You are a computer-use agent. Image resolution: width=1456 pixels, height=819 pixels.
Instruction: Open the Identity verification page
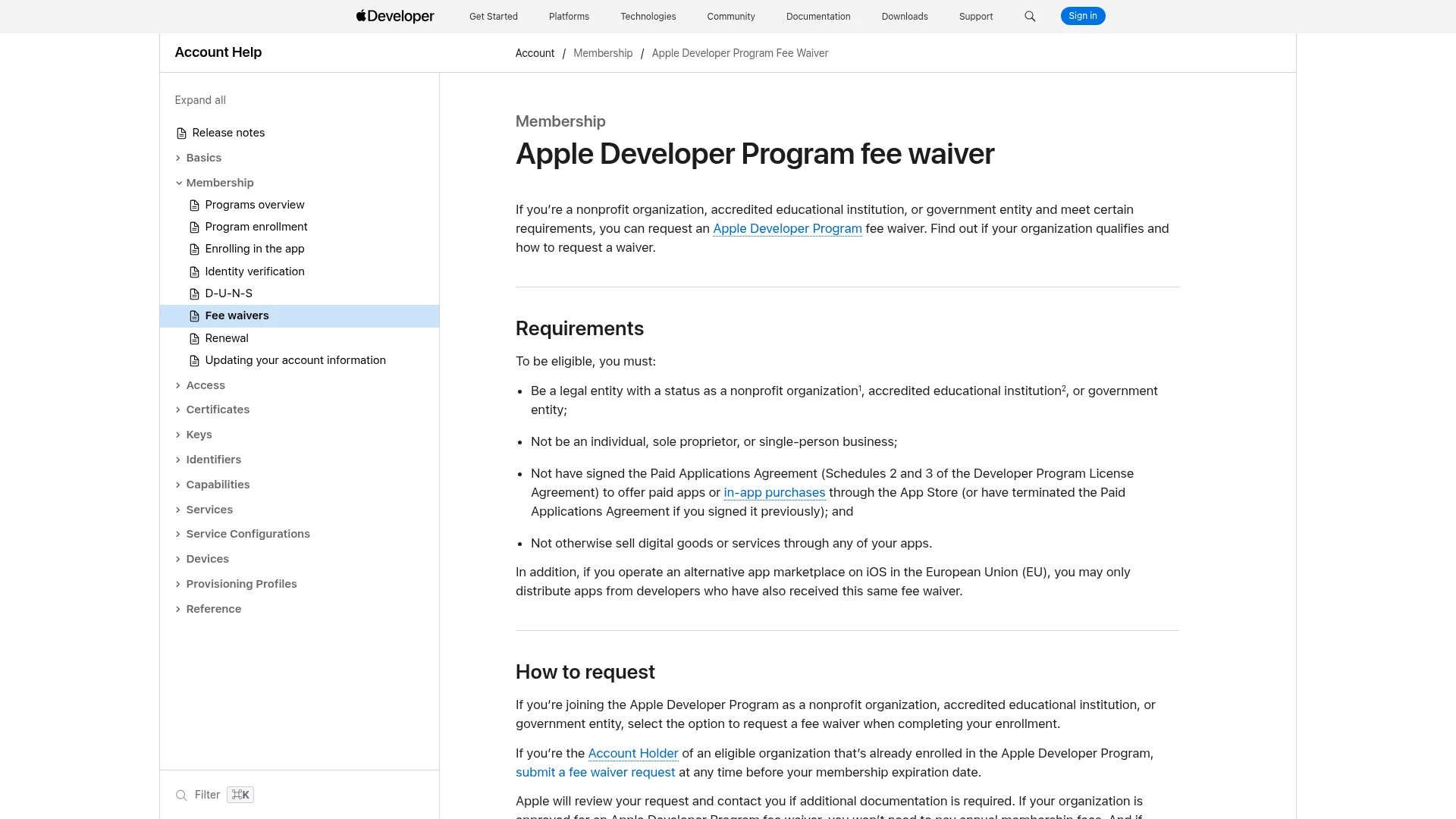(255, 271)
